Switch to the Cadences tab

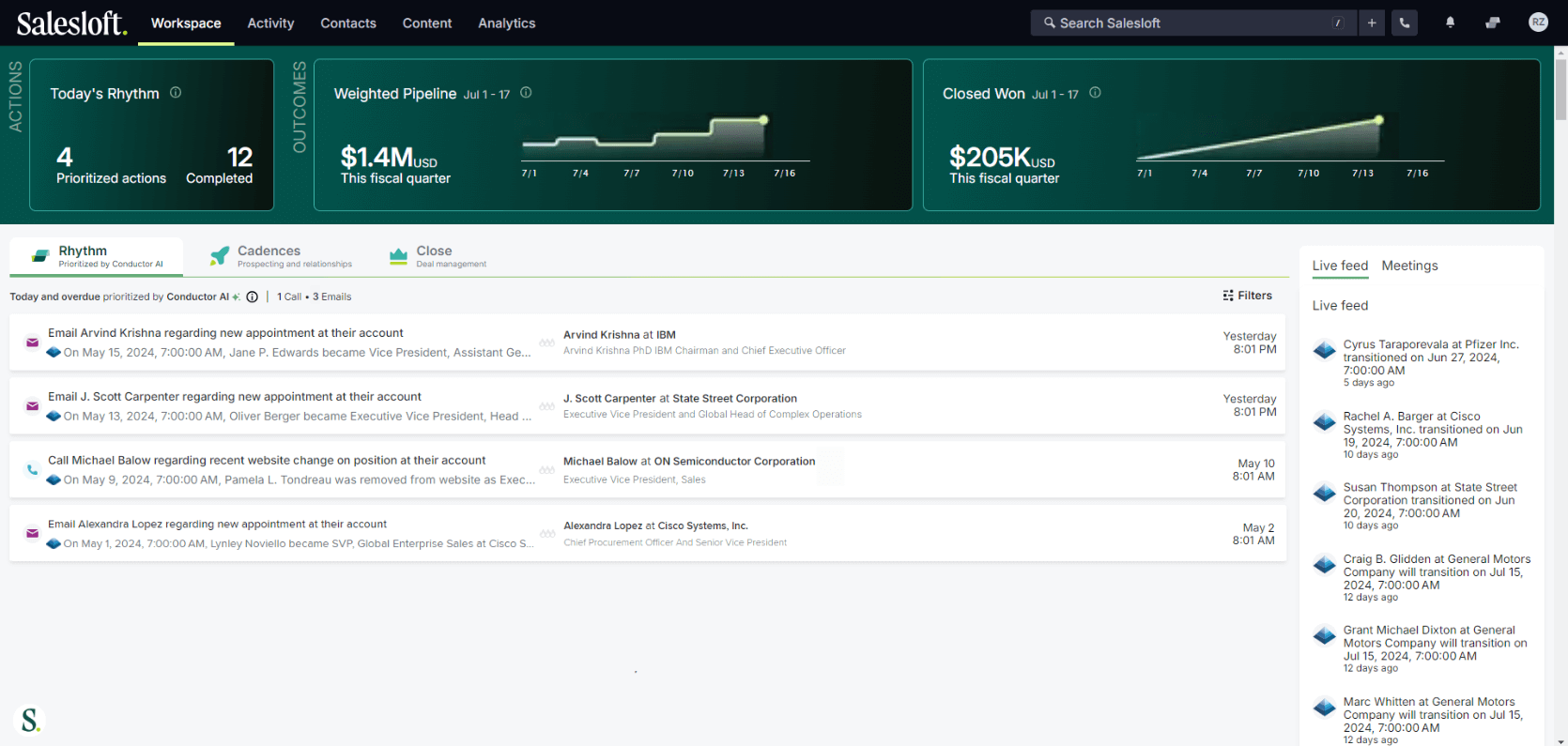tap(281, 256)
